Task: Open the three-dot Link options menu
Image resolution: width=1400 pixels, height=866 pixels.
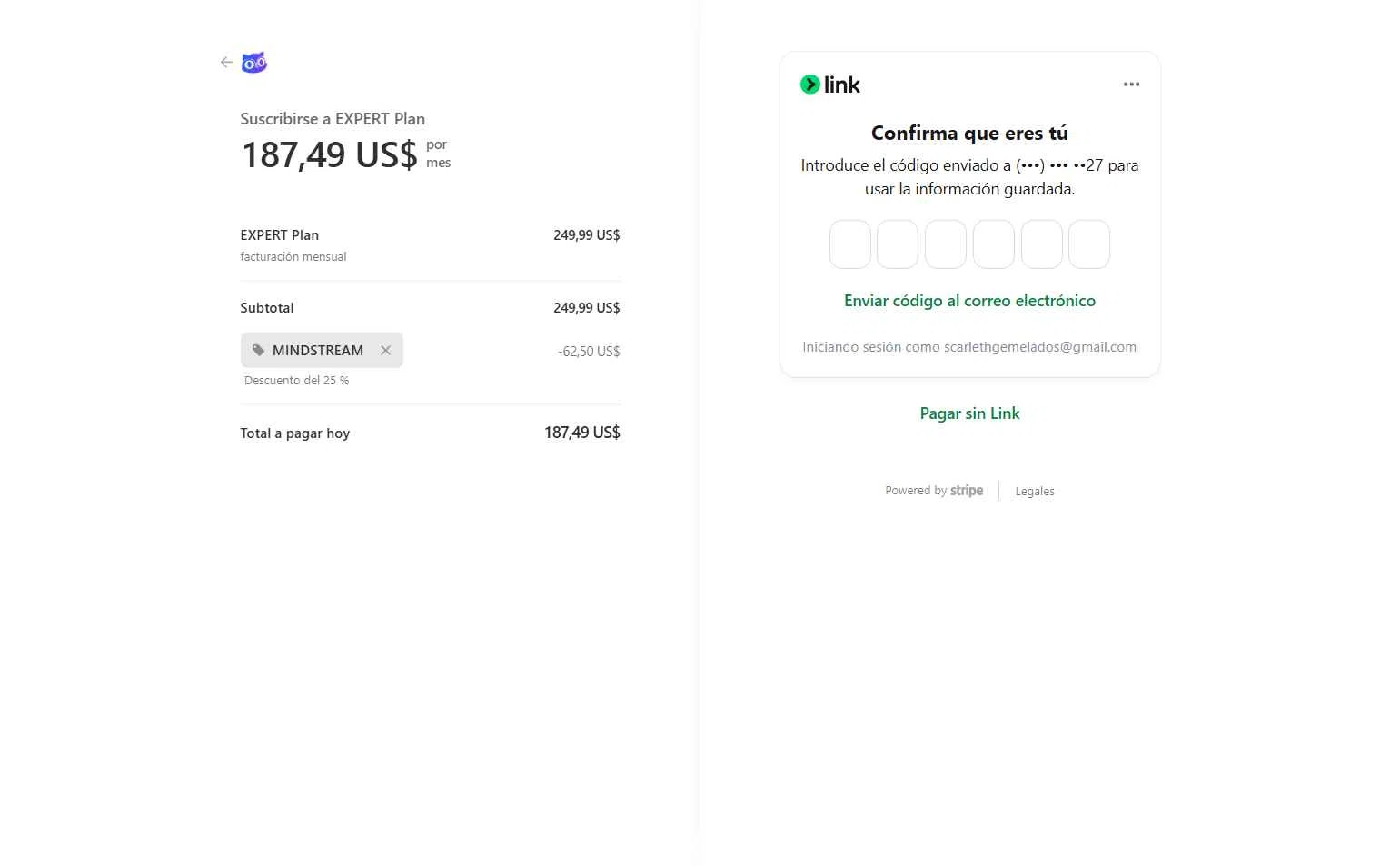Action: point(1131,85)
